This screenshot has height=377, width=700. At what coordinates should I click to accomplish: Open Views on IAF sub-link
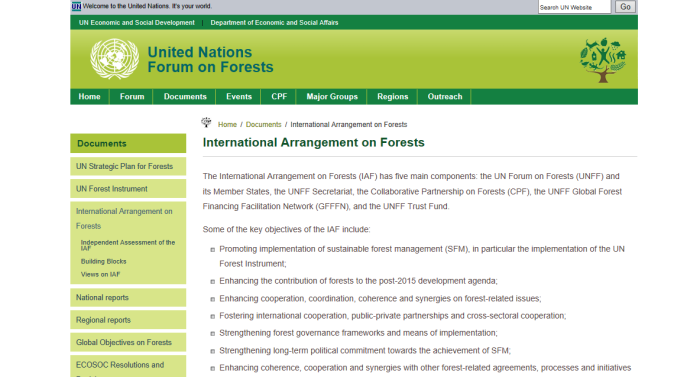(x=100, y=274)
